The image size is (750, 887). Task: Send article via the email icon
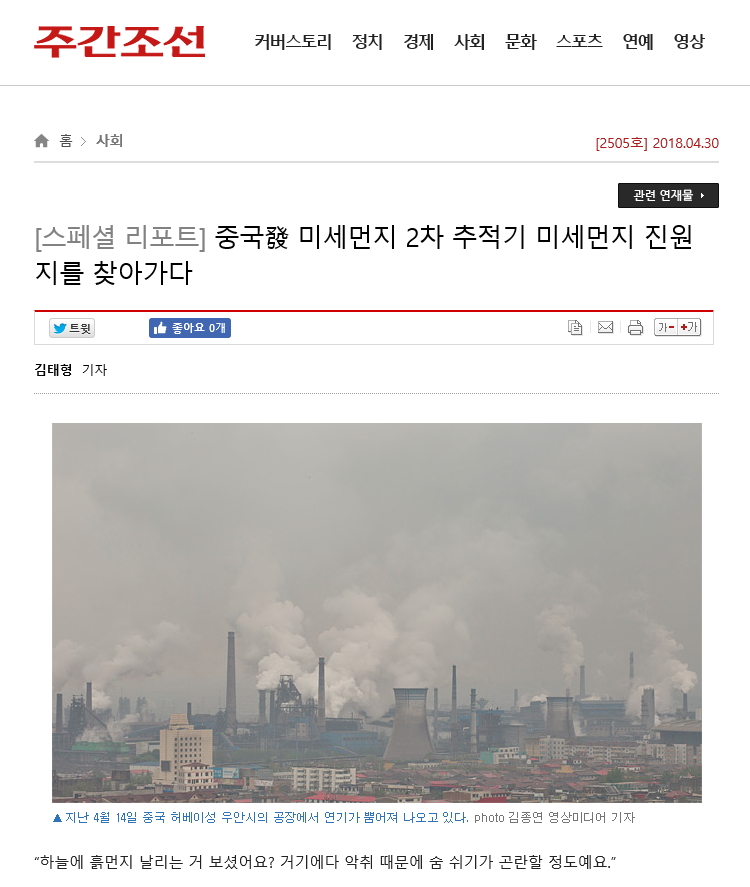tap(605, 327)
